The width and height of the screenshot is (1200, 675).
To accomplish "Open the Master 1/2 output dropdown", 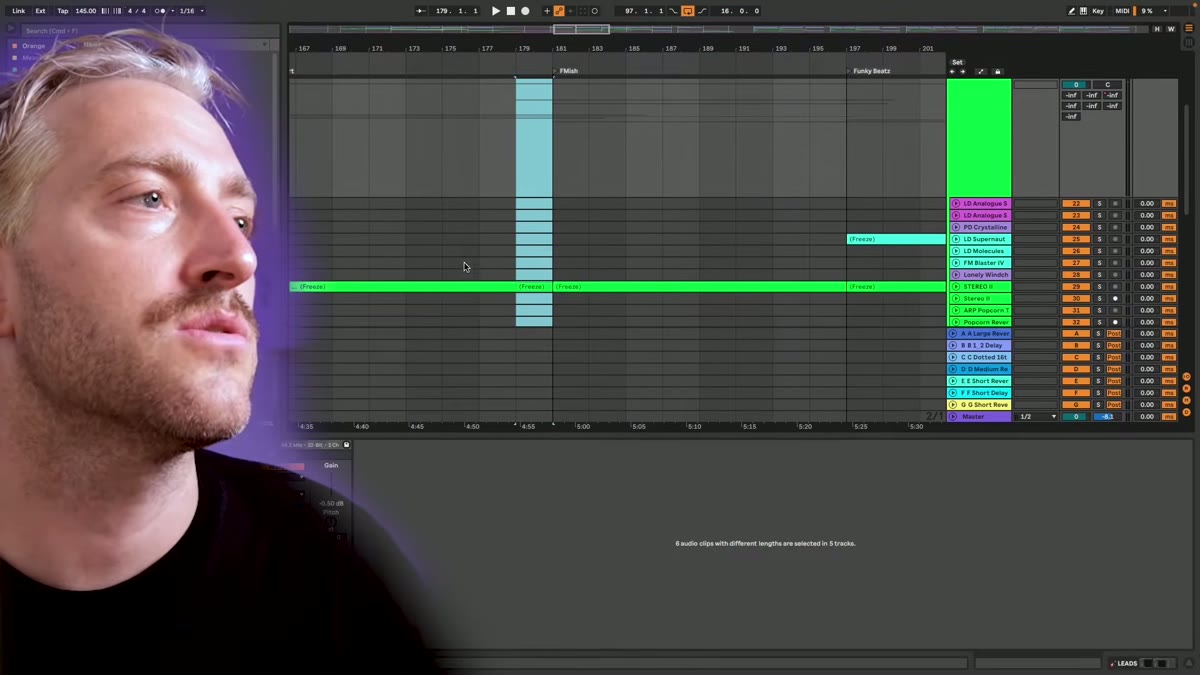I will (x=1036, y=417).
